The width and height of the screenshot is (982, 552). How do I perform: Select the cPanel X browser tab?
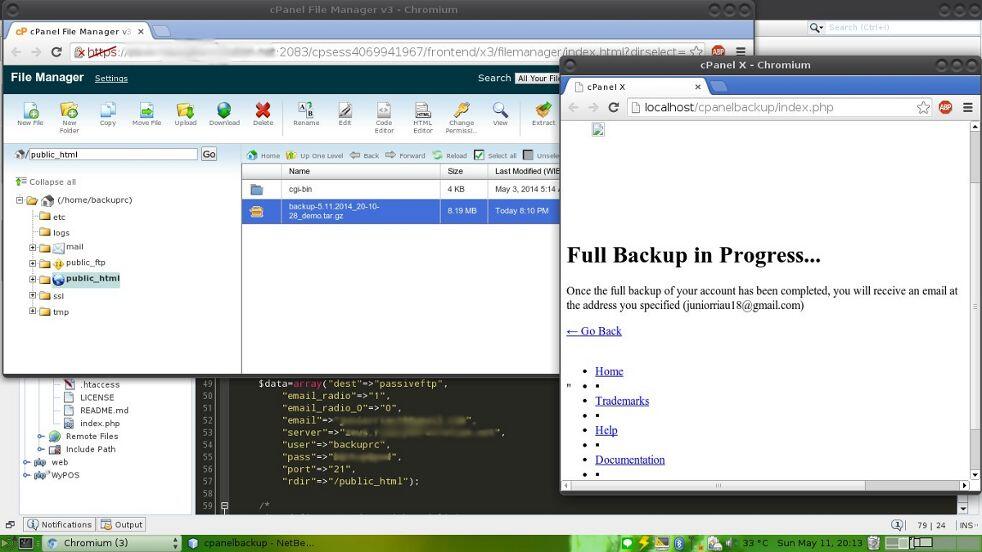(x=636, y=86)
